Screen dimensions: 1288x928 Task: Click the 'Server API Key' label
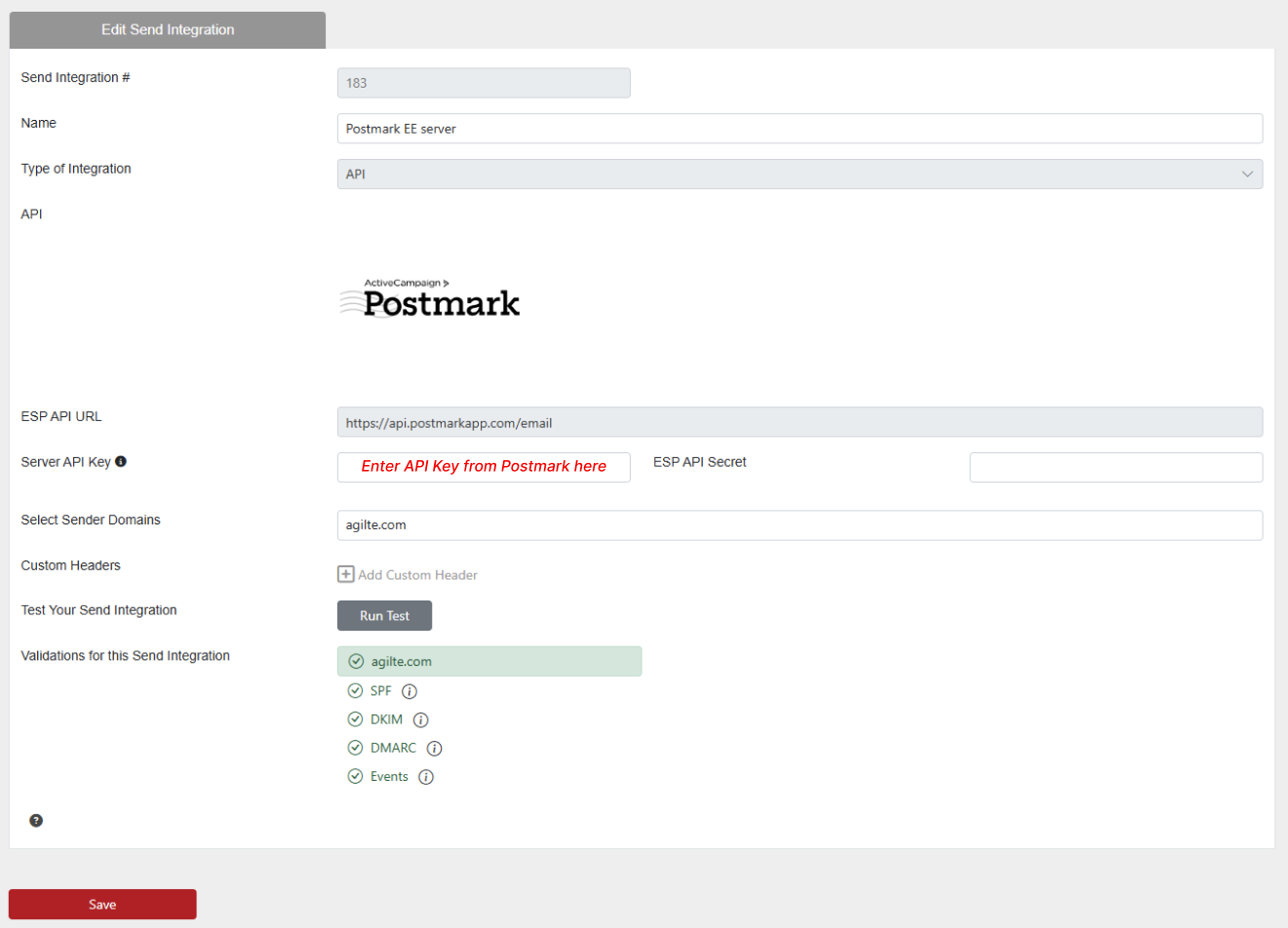(x=65, y=461)
